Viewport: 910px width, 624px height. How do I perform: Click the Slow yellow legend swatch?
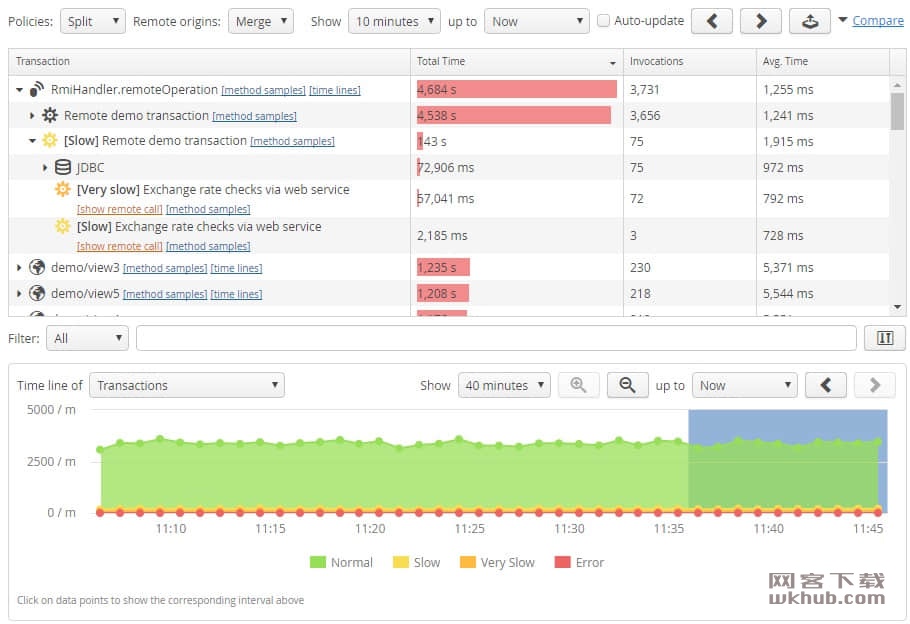click(401, 562)
